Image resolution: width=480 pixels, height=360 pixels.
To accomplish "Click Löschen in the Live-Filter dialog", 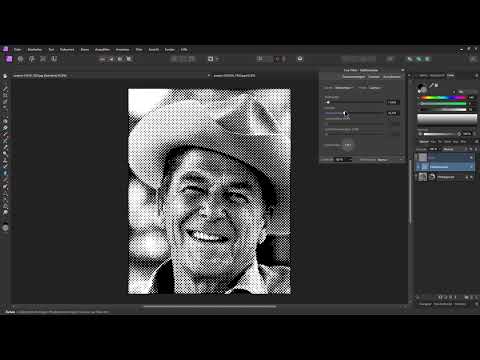I will (374, 77).
